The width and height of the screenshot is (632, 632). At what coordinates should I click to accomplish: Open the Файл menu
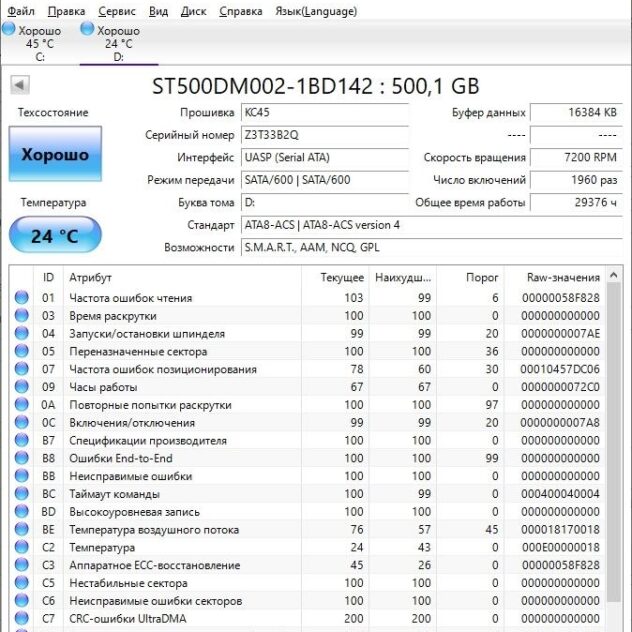pos(20,11)
